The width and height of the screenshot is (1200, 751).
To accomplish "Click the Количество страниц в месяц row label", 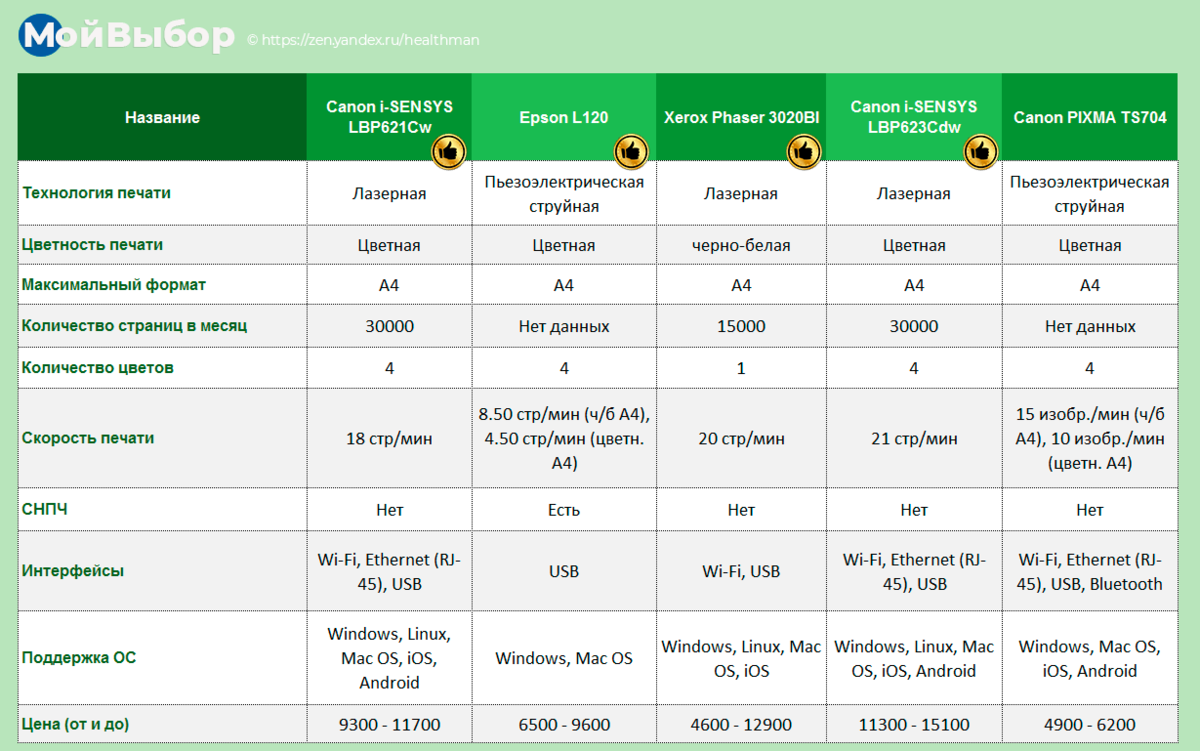I will coord(134,326).
